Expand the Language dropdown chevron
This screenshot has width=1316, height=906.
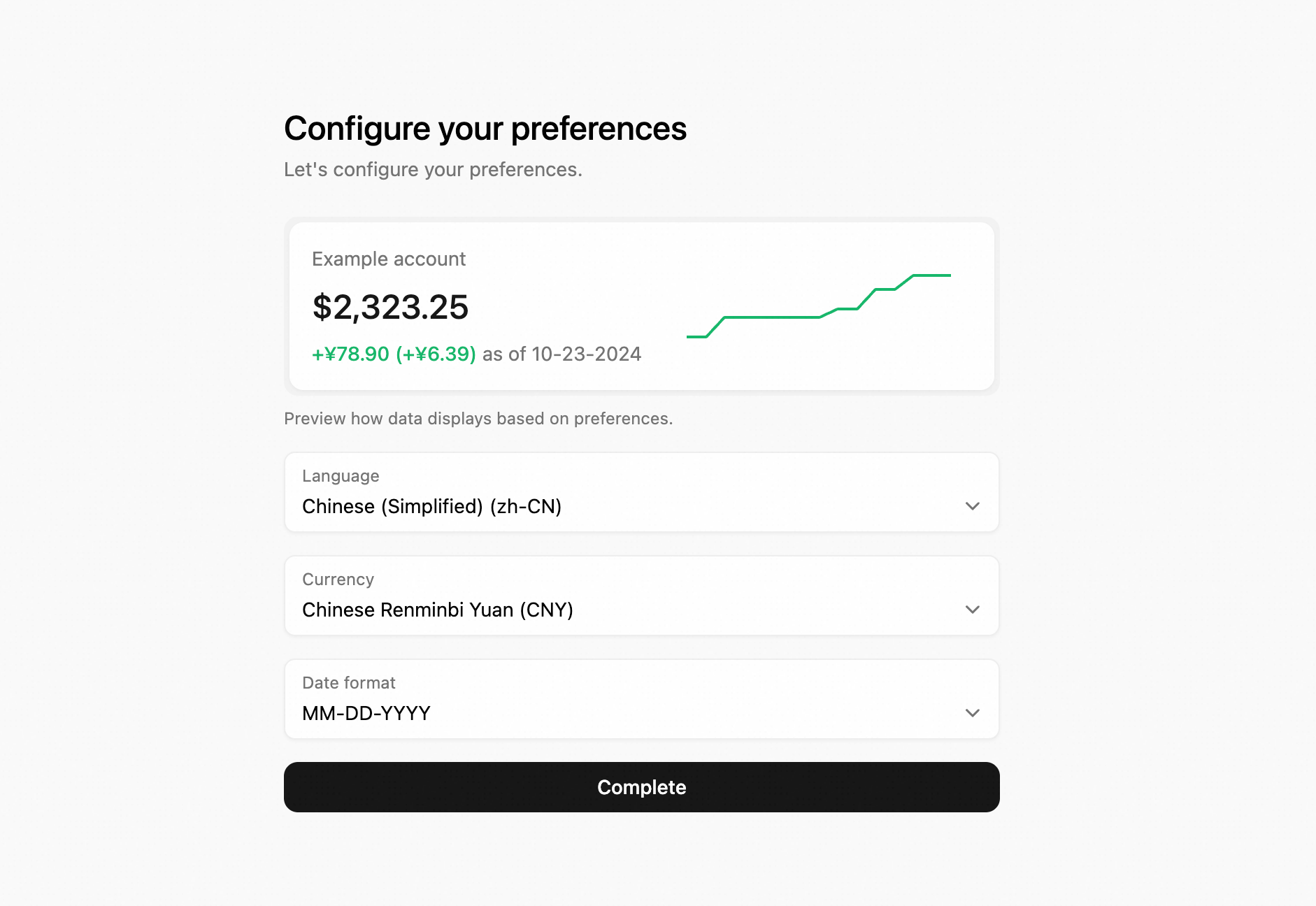tap(972, 506)
